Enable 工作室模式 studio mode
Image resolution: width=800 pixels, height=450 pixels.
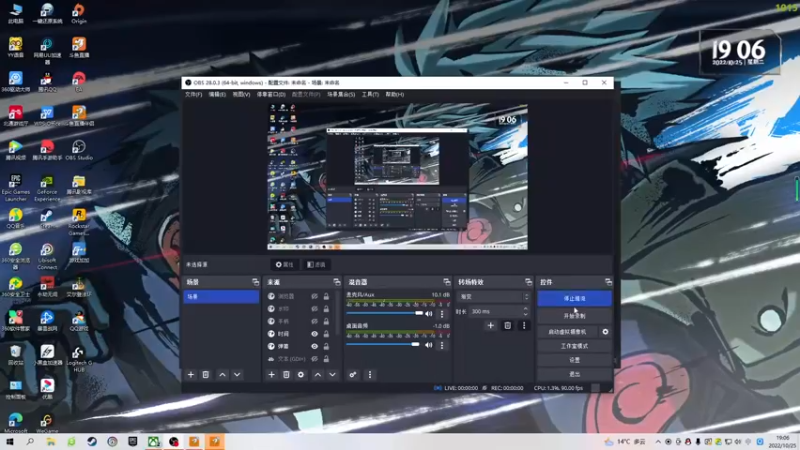[x=574, y=346]
